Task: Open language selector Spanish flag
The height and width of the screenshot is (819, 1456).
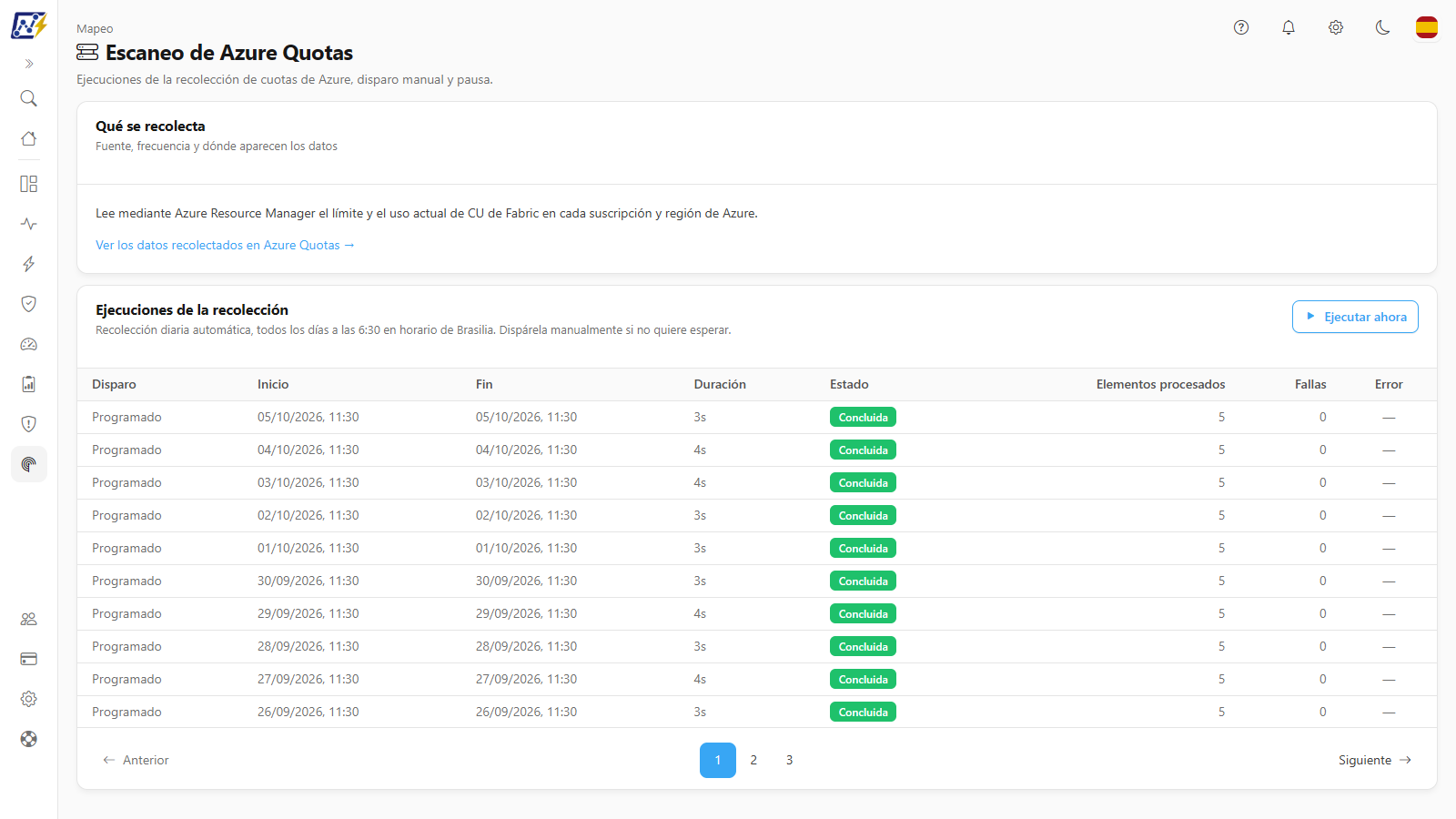Action: click(x=1427, y=27)
